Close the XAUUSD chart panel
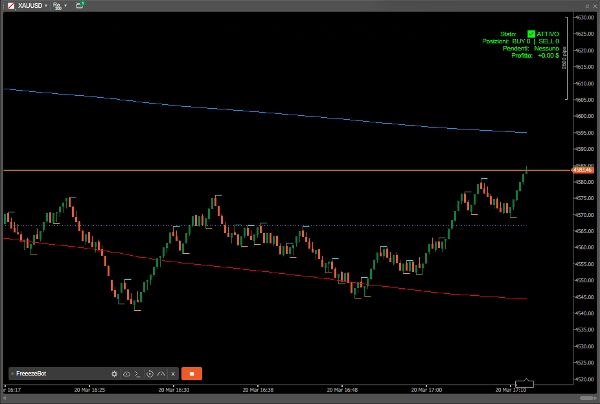 [x=594, y=6]
